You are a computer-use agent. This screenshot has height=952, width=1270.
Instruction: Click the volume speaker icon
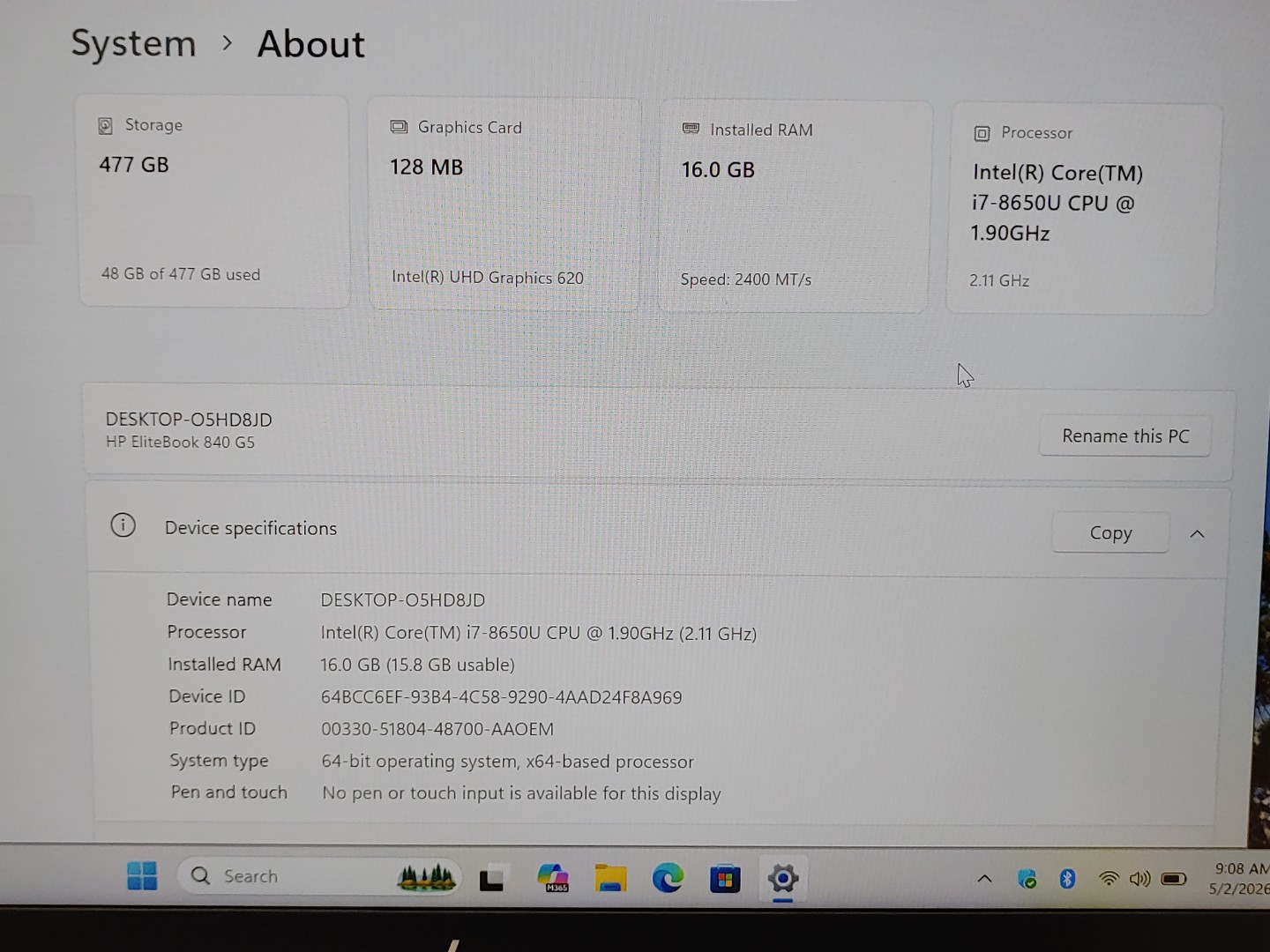point(1139,879)
